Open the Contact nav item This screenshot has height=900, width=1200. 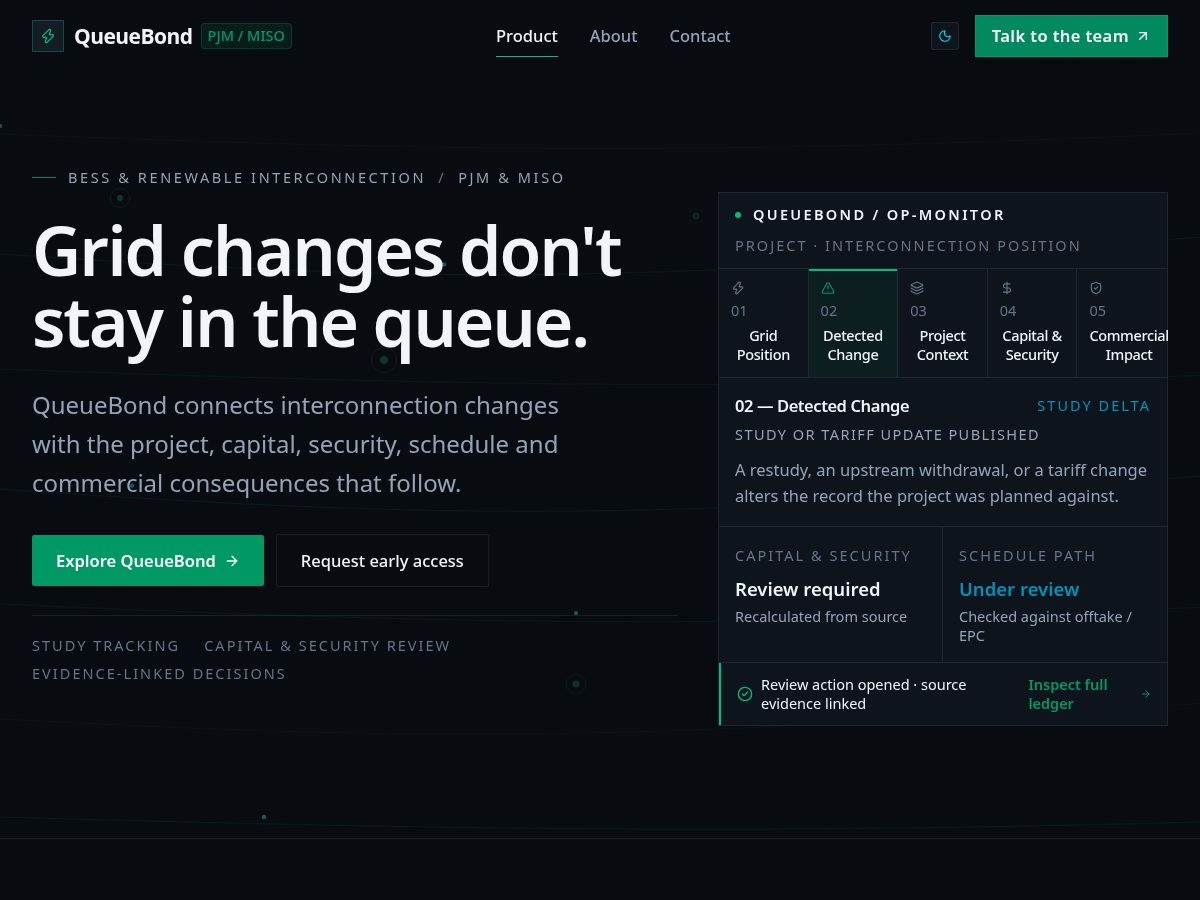tap(700, 36)
